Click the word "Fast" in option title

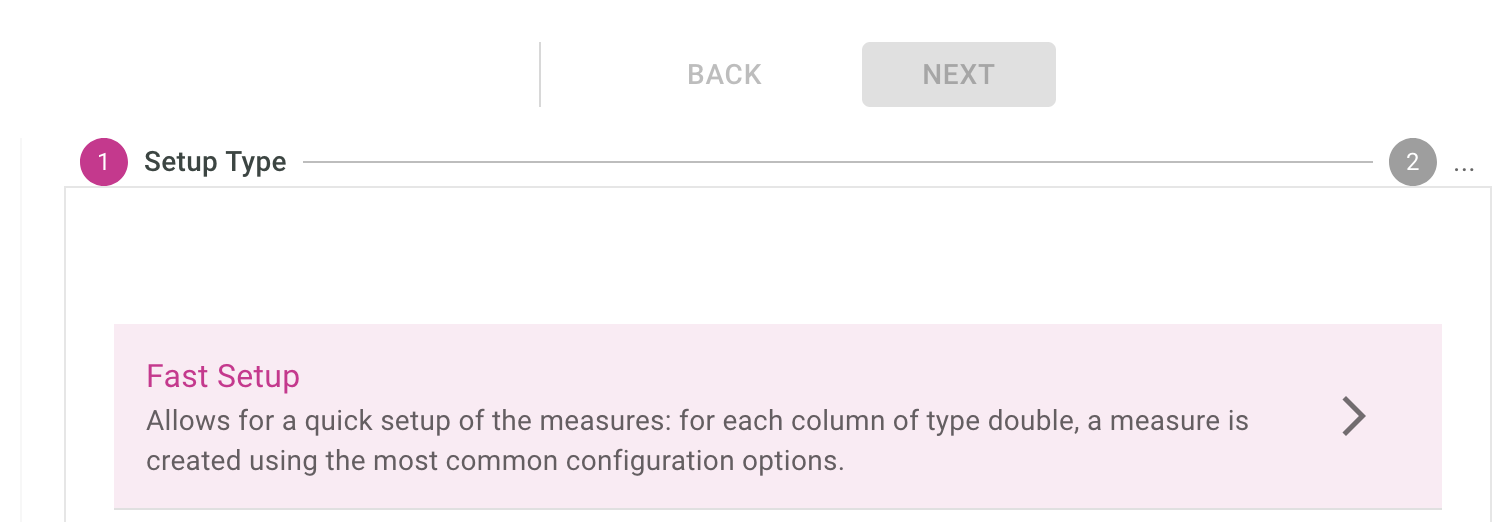[x=178, y=377]
